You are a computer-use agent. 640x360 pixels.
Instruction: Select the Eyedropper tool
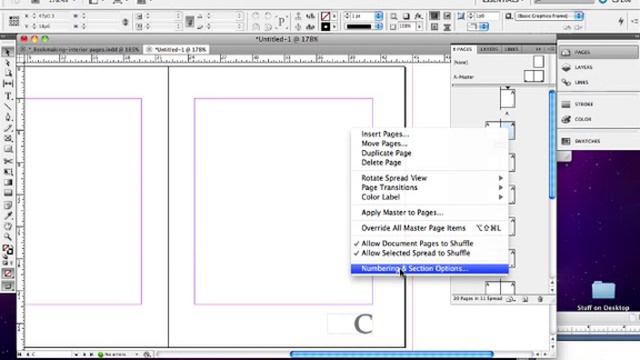pos(7,216)
